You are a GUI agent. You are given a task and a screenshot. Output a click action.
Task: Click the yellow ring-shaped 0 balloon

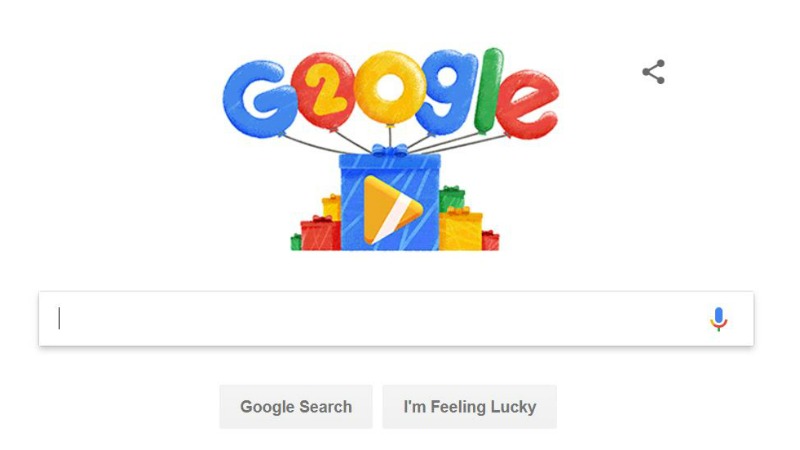click(390, 87)
